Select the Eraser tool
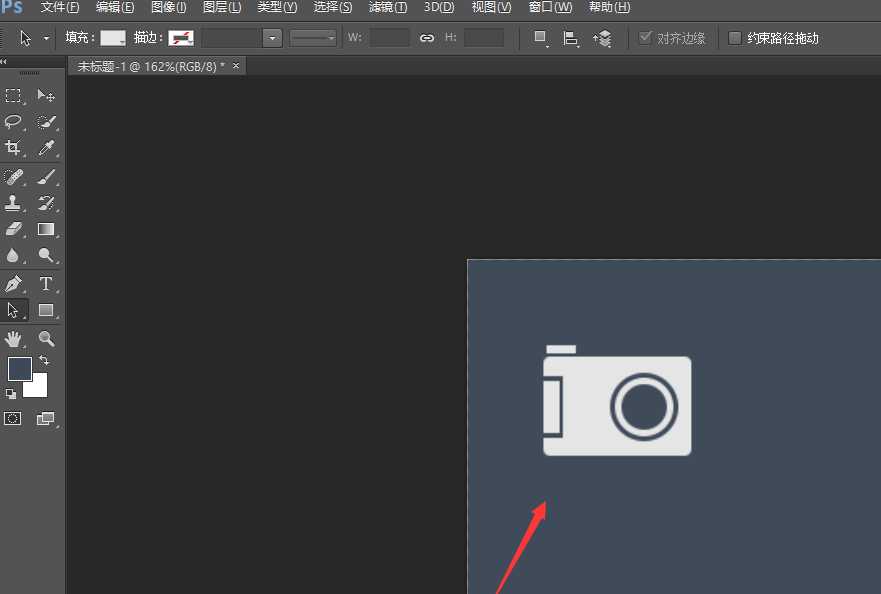This screenshot has width=881, height=594. 14,229
